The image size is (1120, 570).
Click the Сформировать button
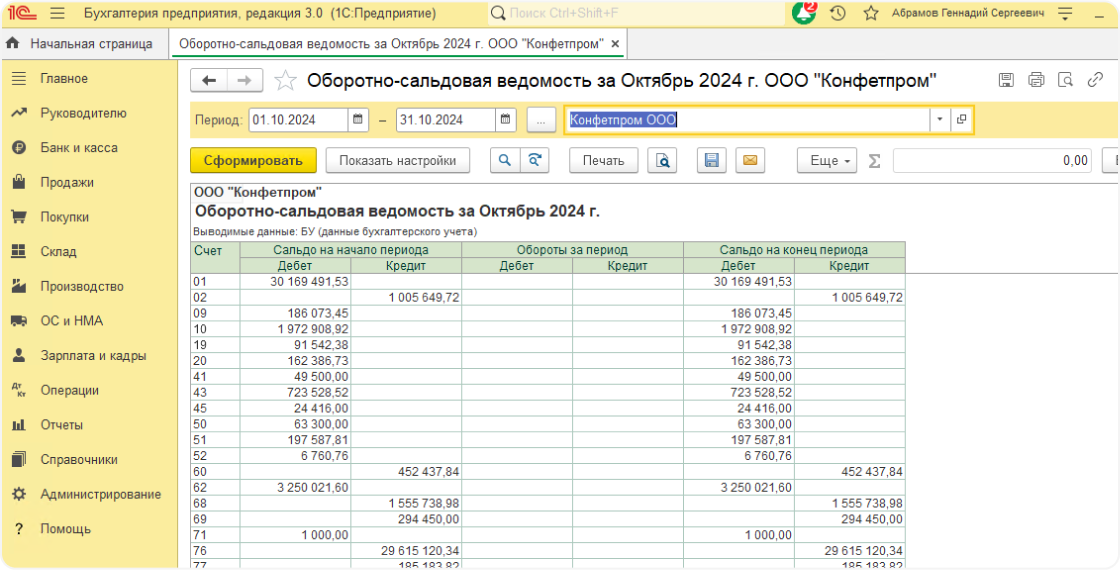[253, 161]
